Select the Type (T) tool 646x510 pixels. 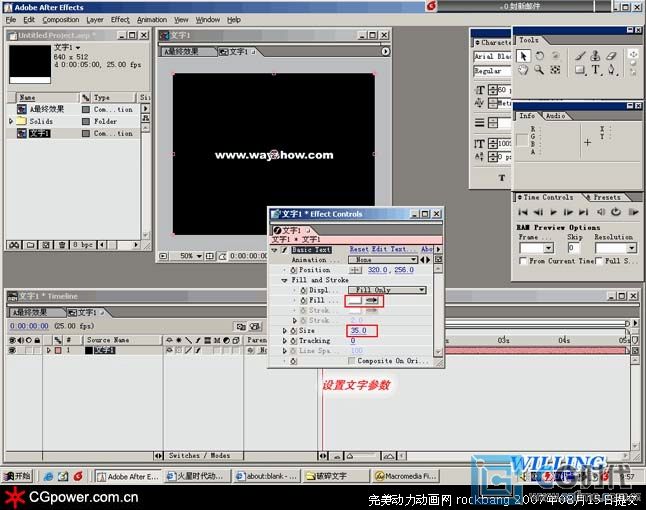(596, 70)
